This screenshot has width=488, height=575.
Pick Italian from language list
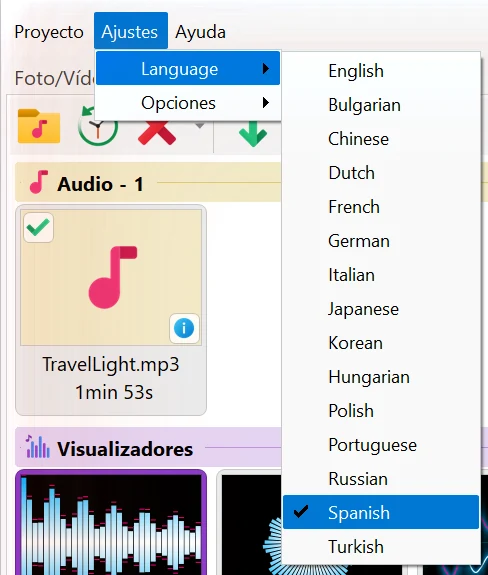[381, 275]
